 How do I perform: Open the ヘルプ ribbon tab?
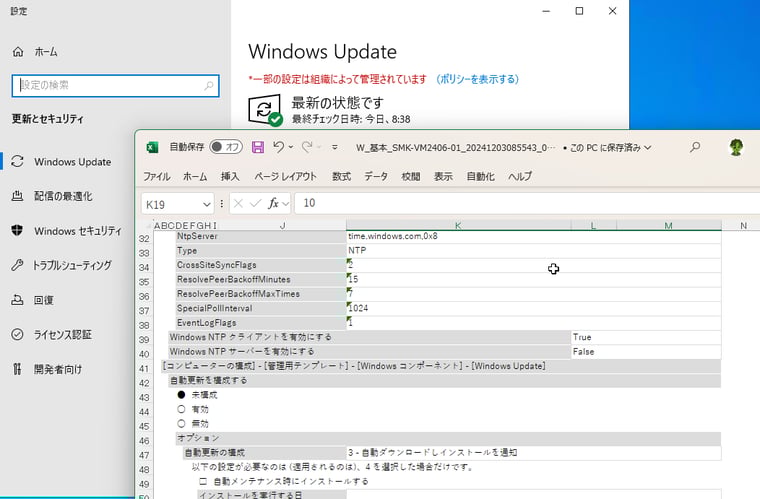520,176
